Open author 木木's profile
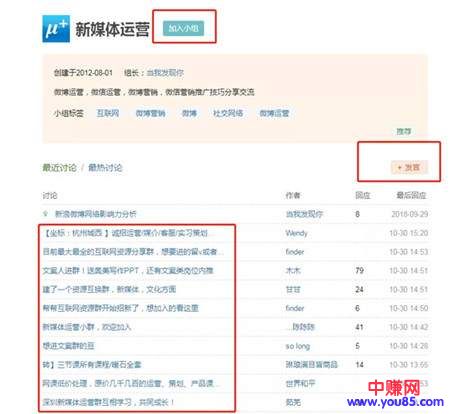This screenshot has width=450, height=414. pyautogui.click(x=293, y=270)
